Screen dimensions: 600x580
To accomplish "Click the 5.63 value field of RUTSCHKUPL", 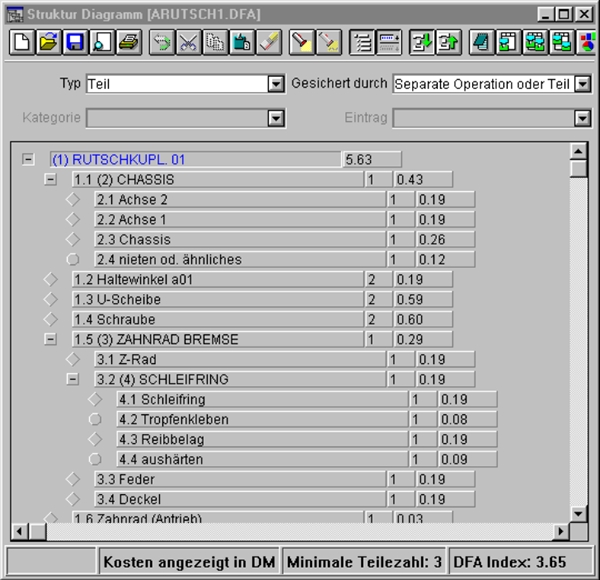I will [x=371, y=159].
